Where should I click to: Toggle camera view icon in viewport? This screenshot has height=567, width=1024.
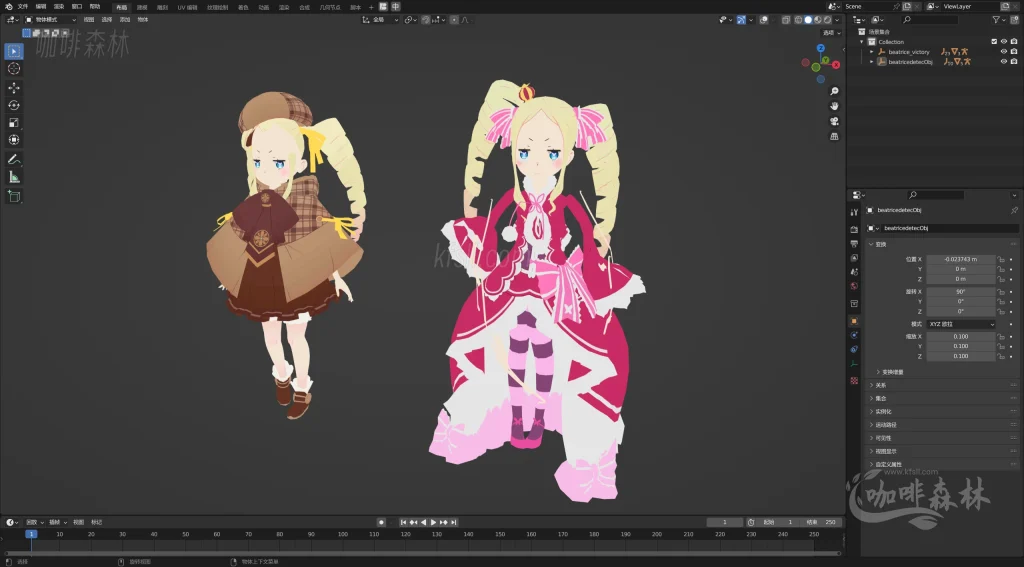(834, 121)
